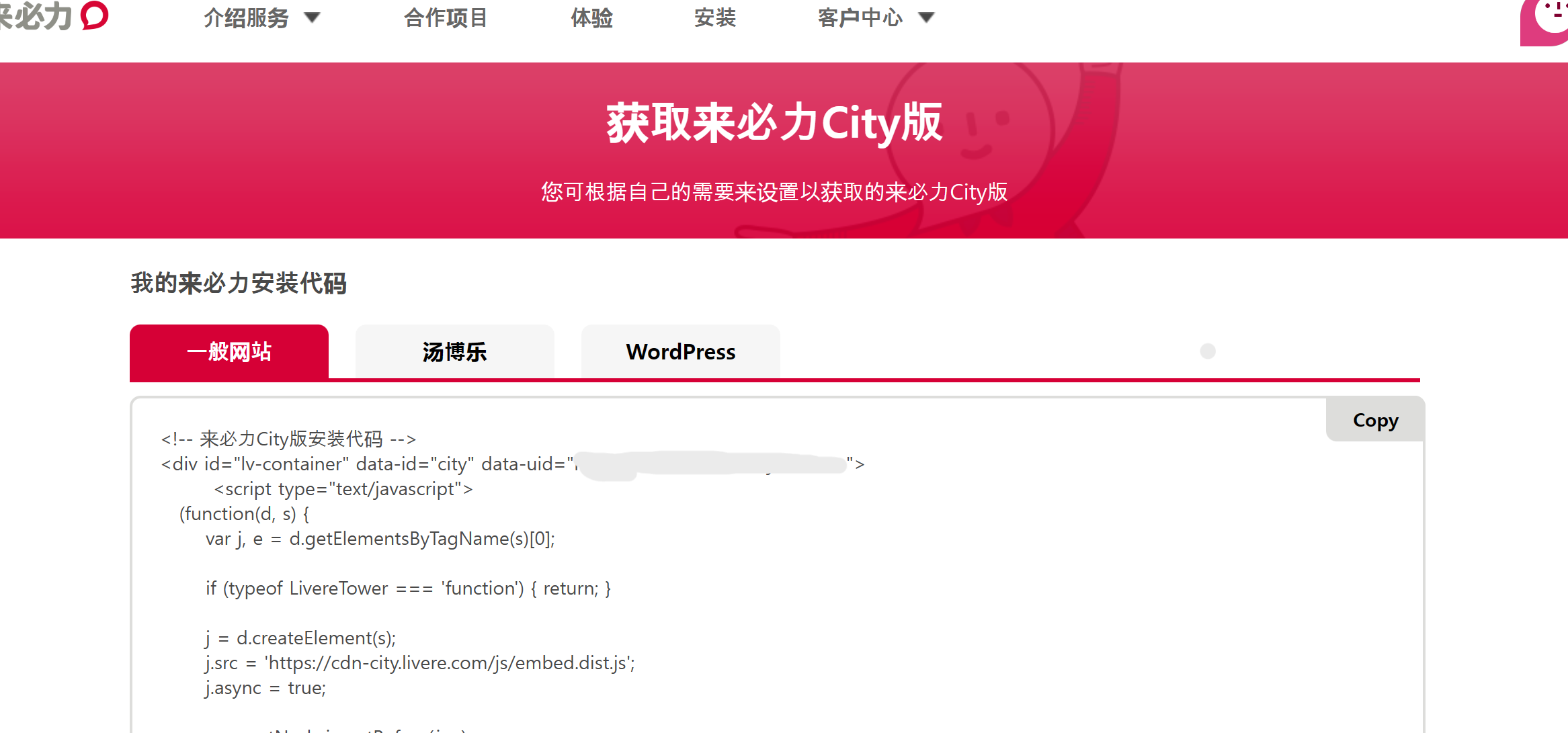Click the red speech-bubble logo icon
Viewport: 1568px width, 733px height.
(x=94, y=15)
